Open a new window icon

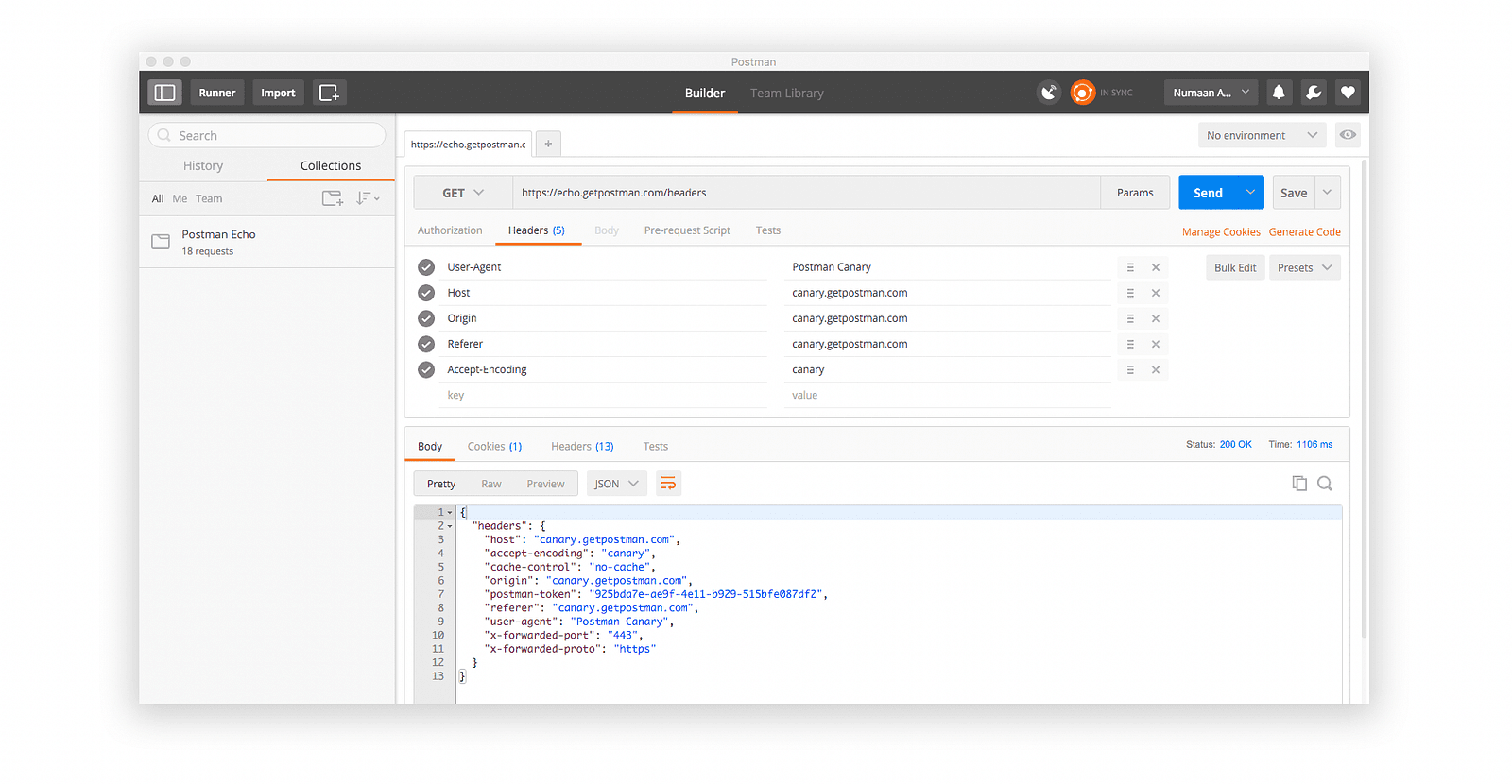[x=329, y=93]
